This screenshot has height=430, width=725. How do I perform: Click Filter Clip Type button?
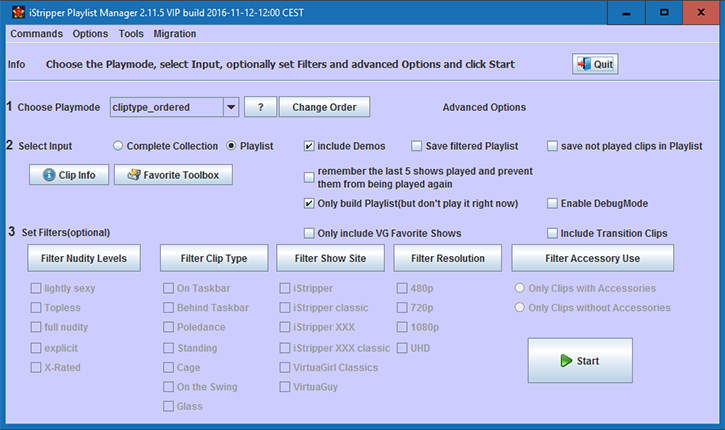(x=214, y=258)
